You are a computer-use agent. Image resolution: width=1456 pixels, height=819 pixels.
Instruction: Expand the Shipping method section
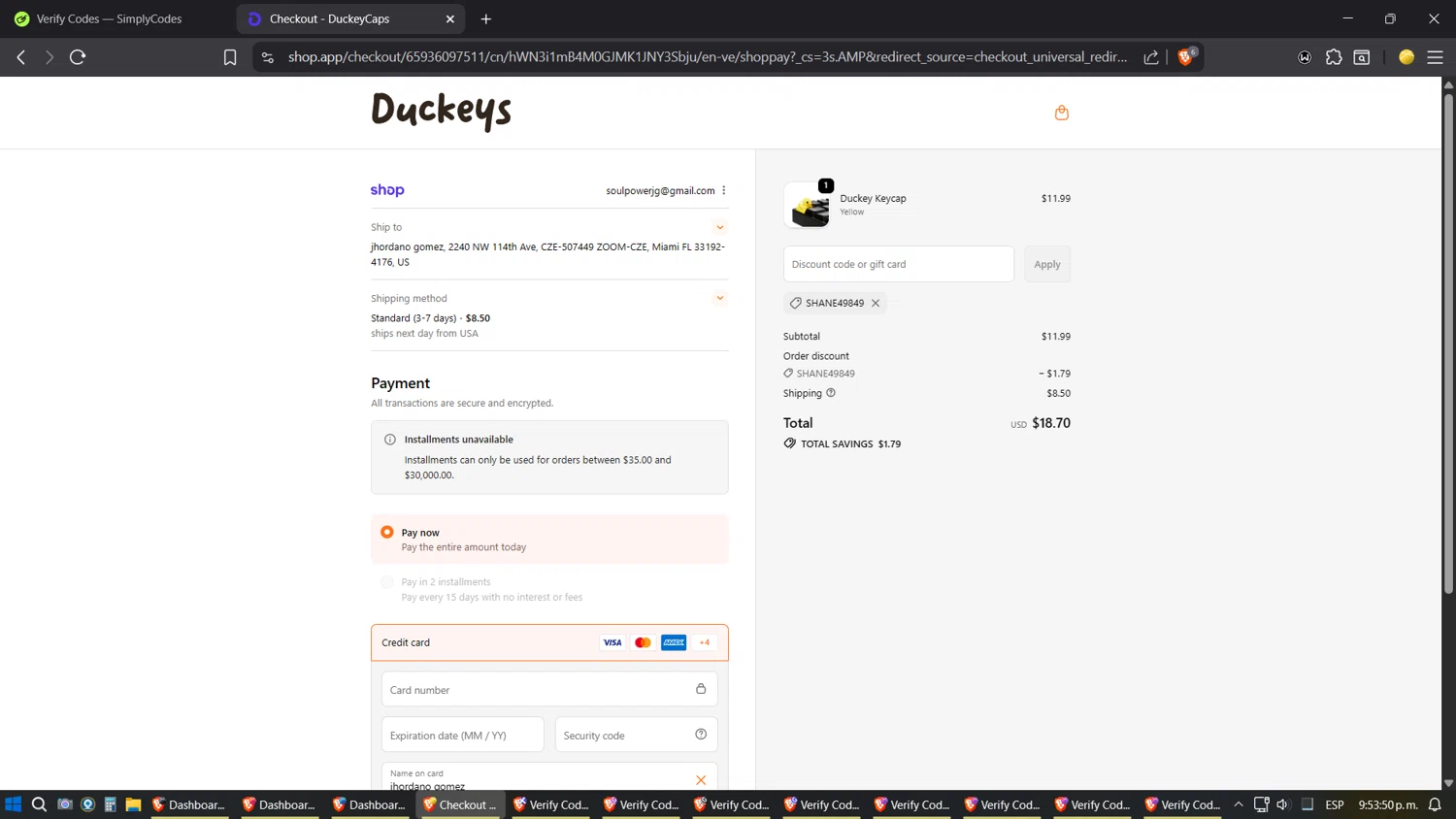point(720,298)
